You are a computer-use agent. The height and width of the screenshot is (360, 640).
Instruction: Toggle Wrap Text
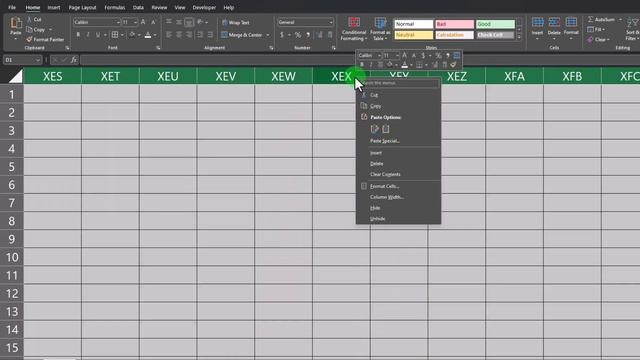tap(236, 22)
